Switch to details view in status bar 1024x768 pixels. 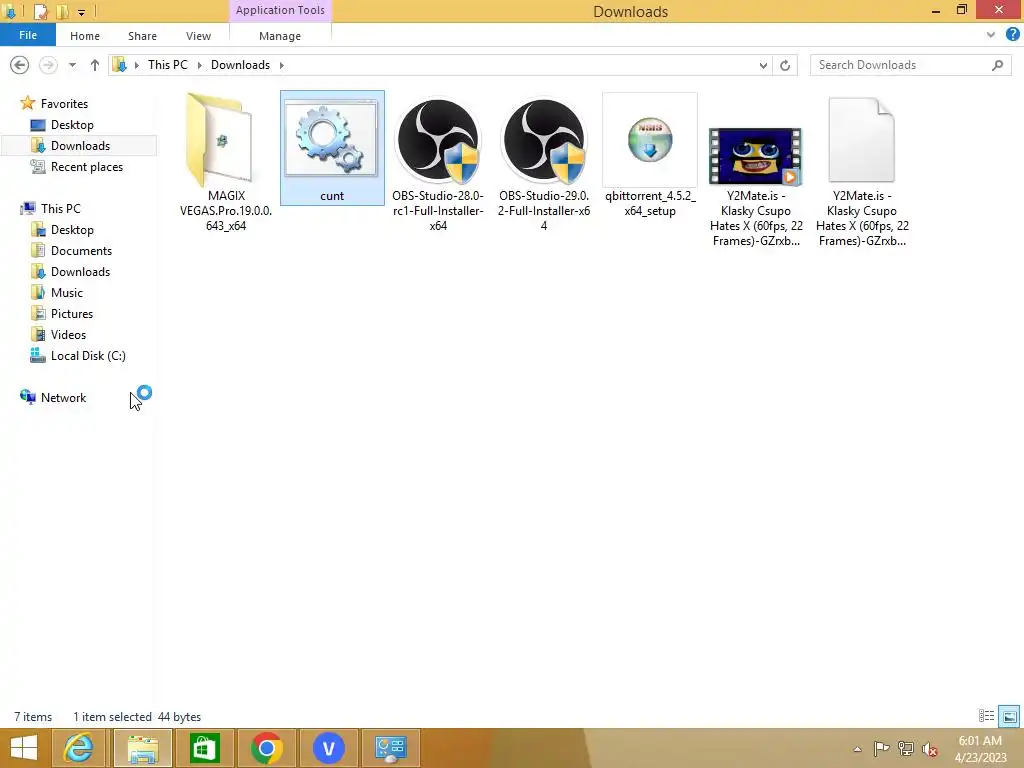pos(986,716)
